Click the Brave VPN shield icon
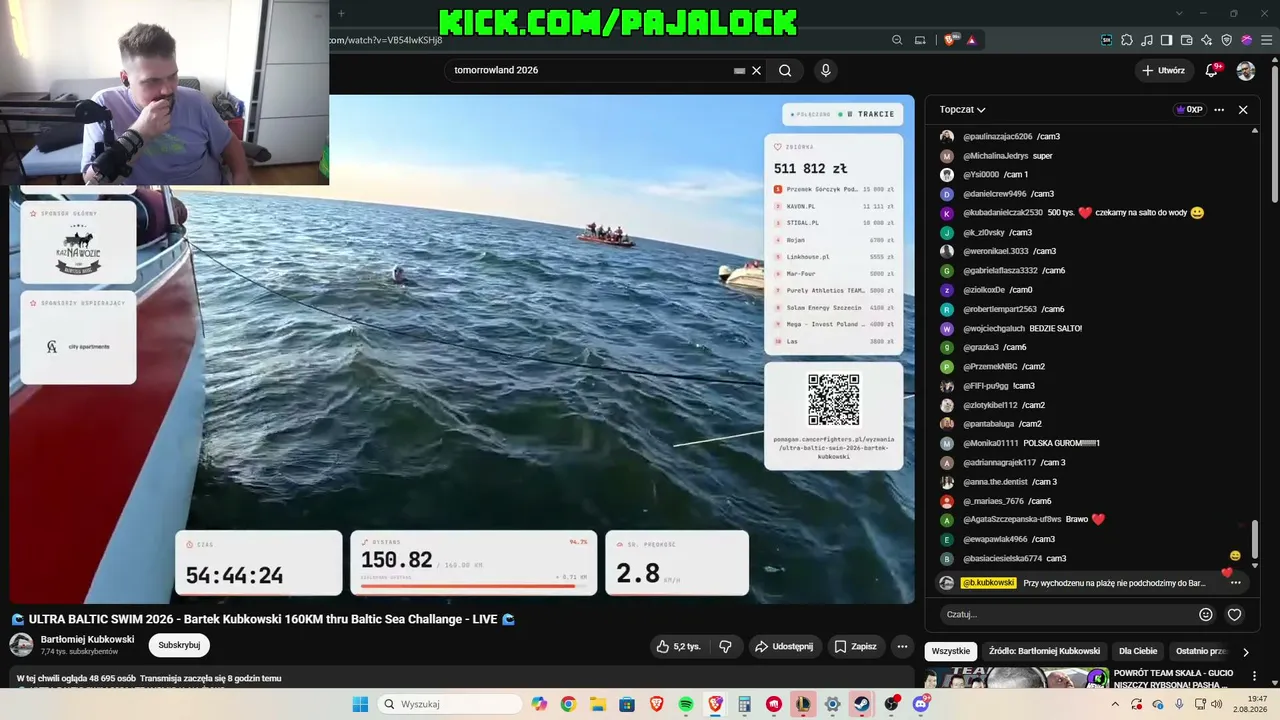The image size is (1280, 720). pyautogui.click(x=1227, y=40)
